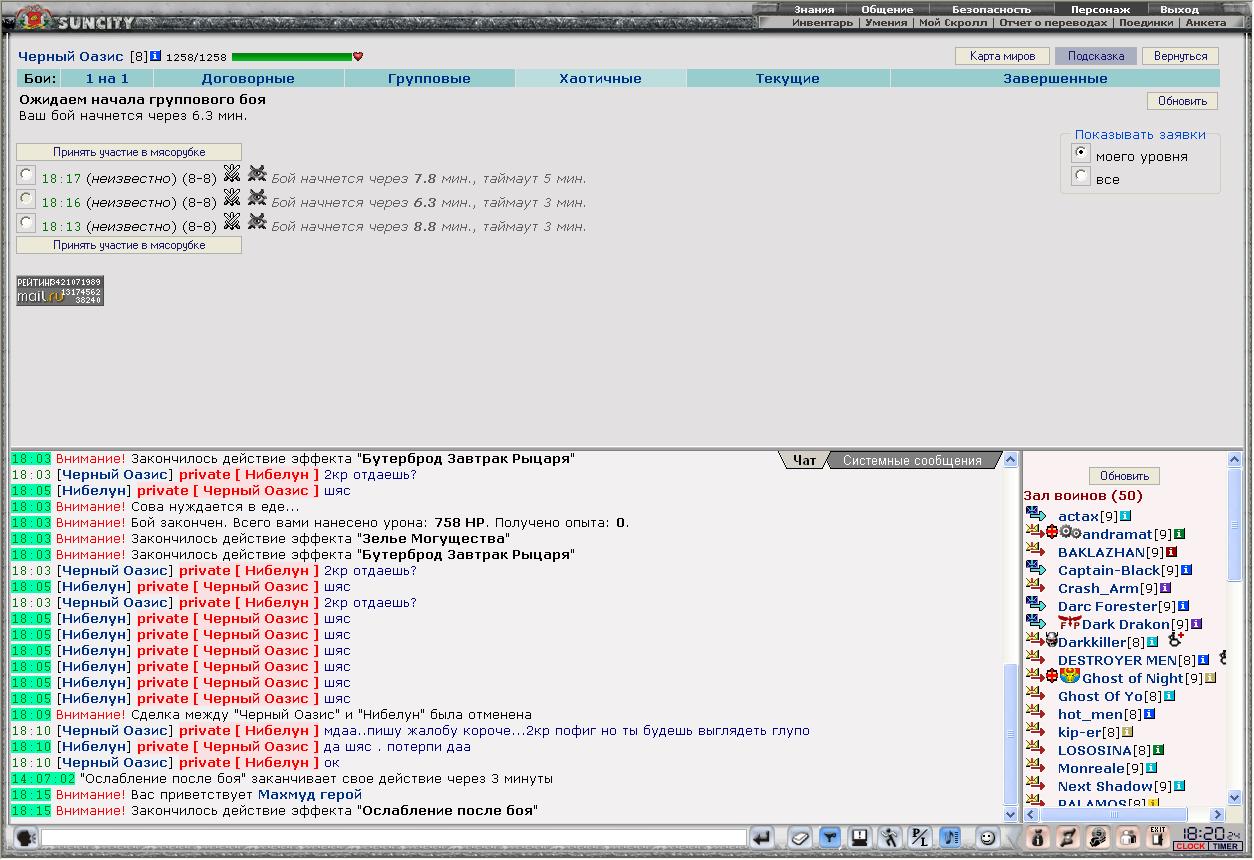Select the 18:13 battle request radio
Screen dimensions: 1254x860
pyautogui.click(x=27, y=223)
